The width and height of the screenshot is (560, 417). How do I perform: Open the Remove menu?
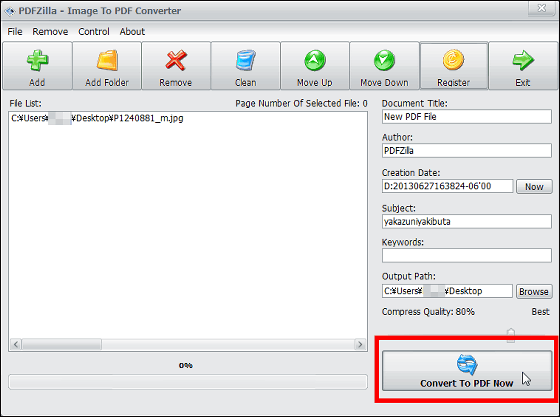[50, 32]
